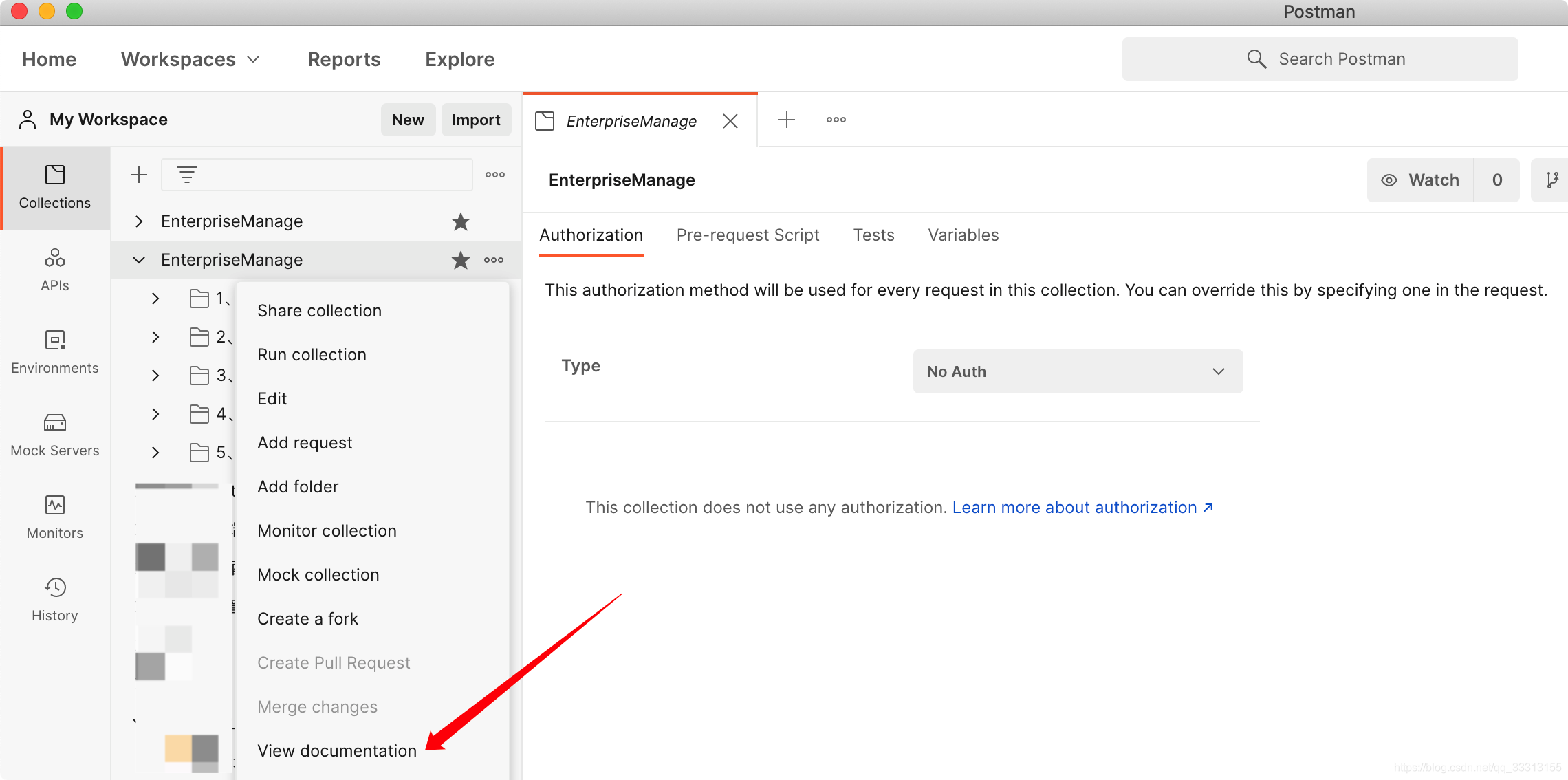This screenshot has height=780, width=1568.
Task: Click View documentation menu item
Action: (336, 750)
